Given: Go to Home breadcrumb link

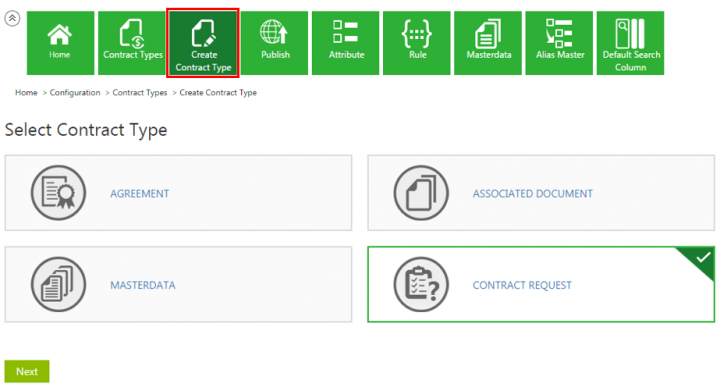Looking at the screenshot, I should (x=26, y=92).
